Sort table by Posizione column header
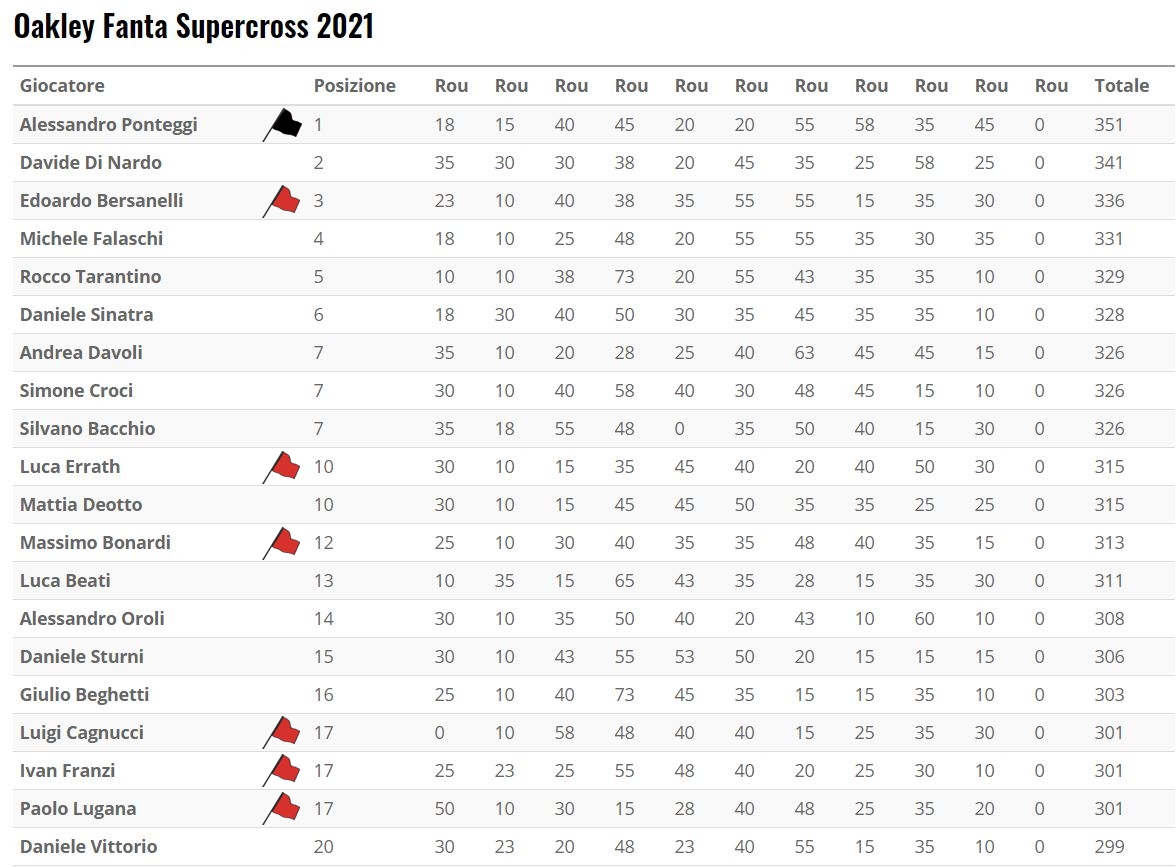The height and width of the screenshot is (867, 1176). (x=354, y=86)
